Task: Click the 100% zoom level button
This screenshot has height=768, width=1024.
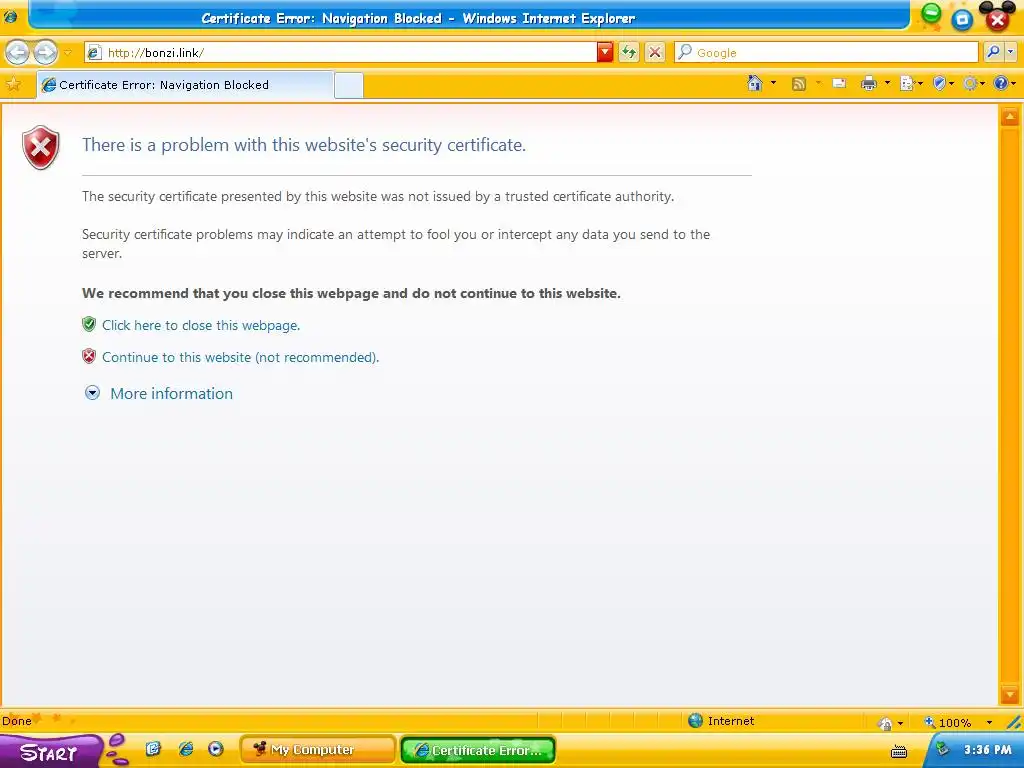Action: (948, 722)
